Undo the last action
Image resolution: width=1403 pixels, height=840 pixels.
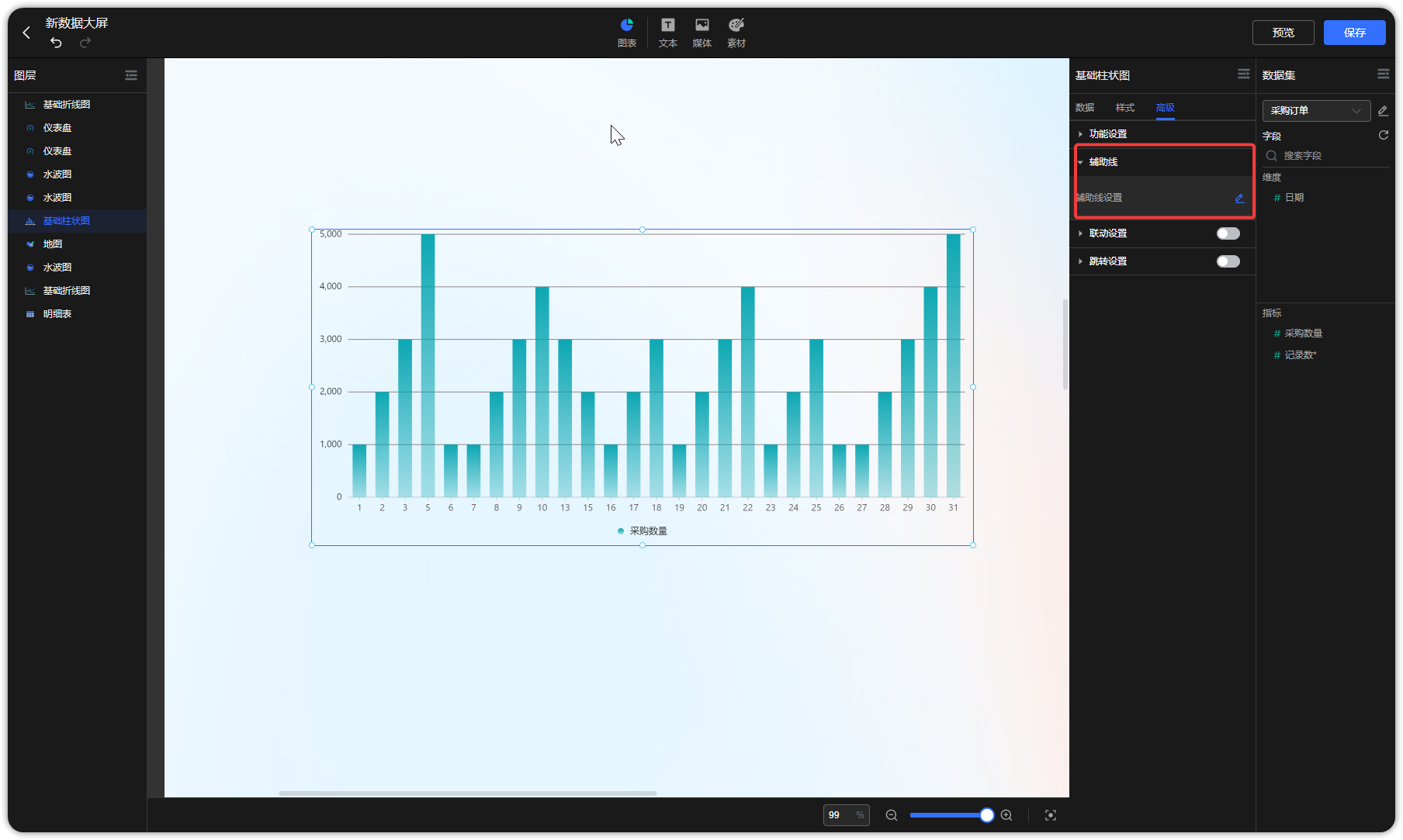(x=56, y=43)
